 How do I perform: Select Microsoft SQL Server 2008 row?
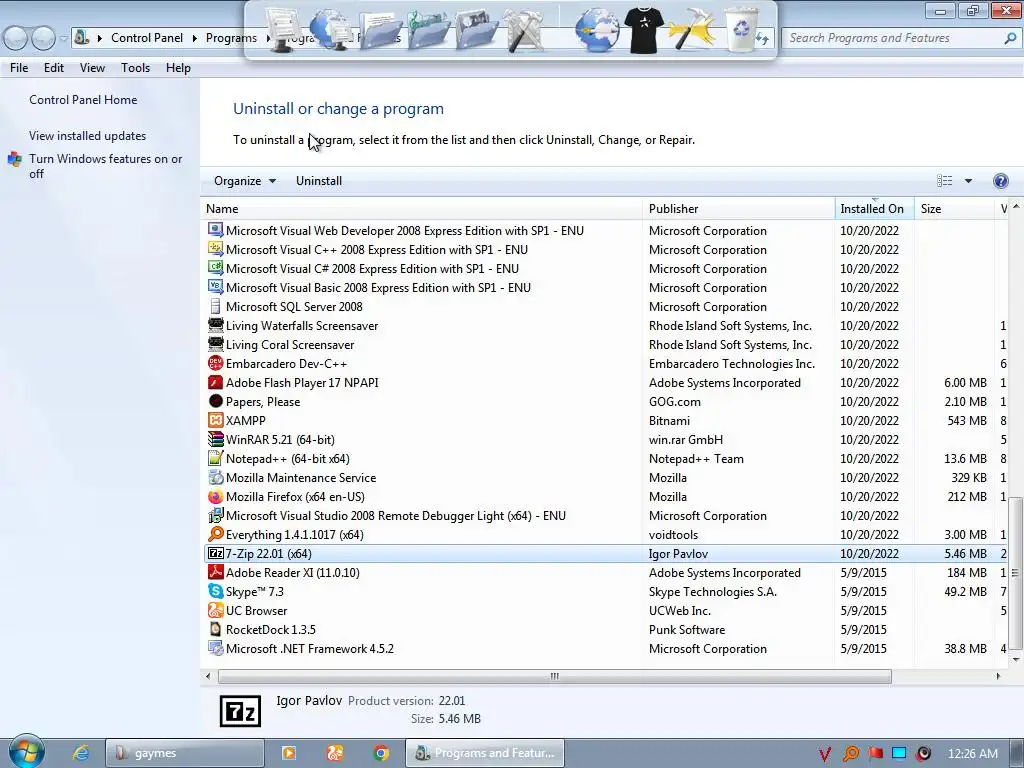pyautogui.click(x=605, y=306)
